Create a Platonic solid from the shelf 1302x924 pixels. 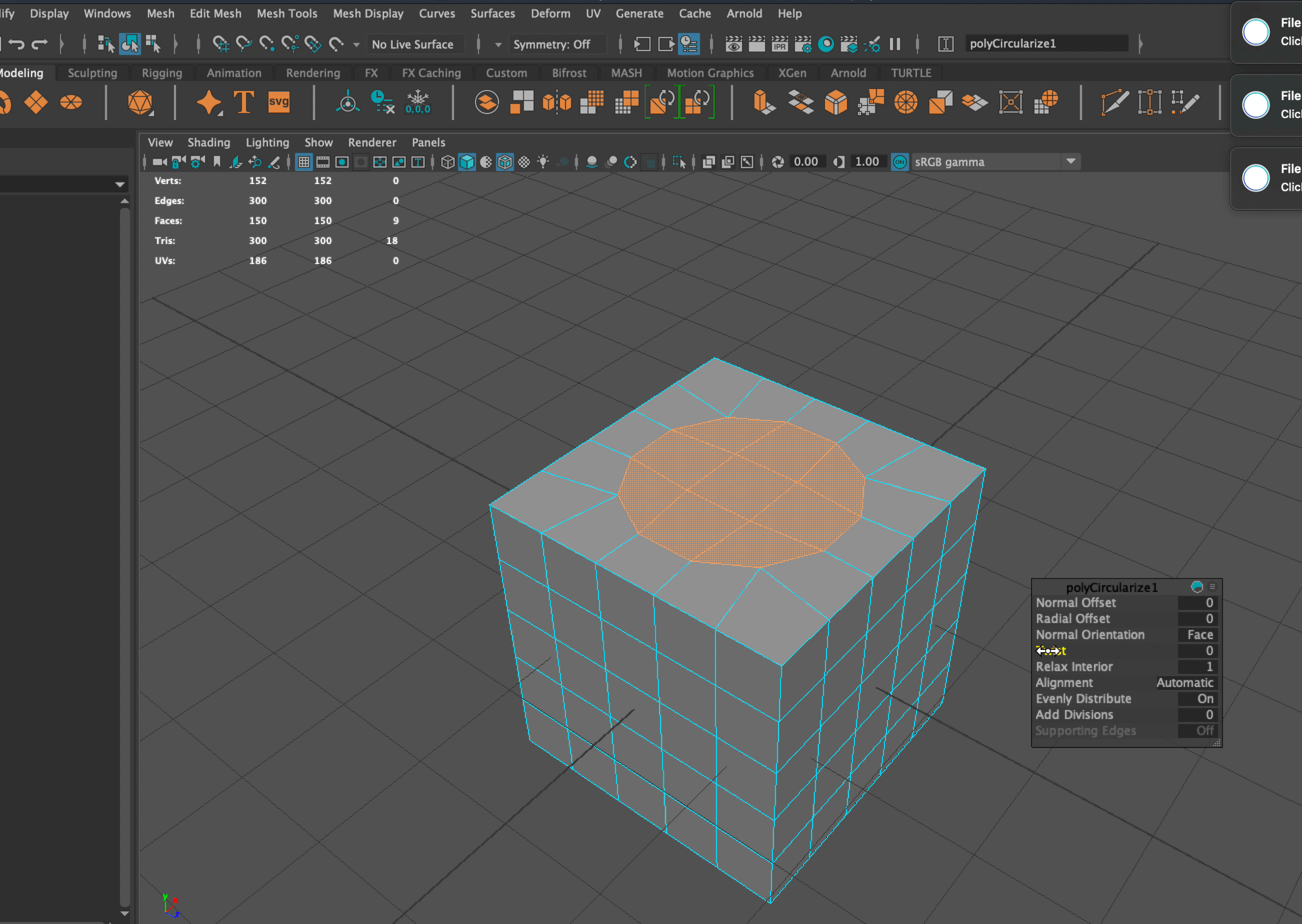140,102
